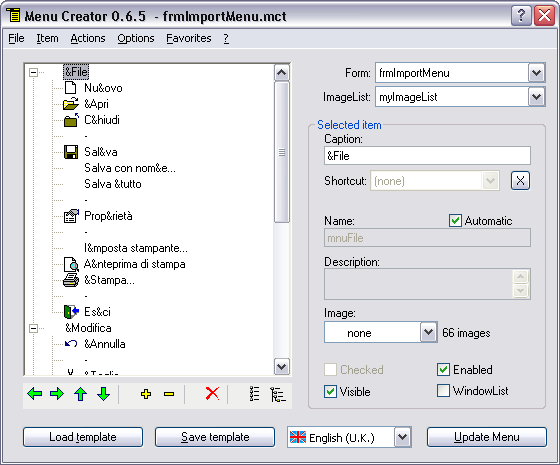Click the expand all tree icon

point(278,394)
